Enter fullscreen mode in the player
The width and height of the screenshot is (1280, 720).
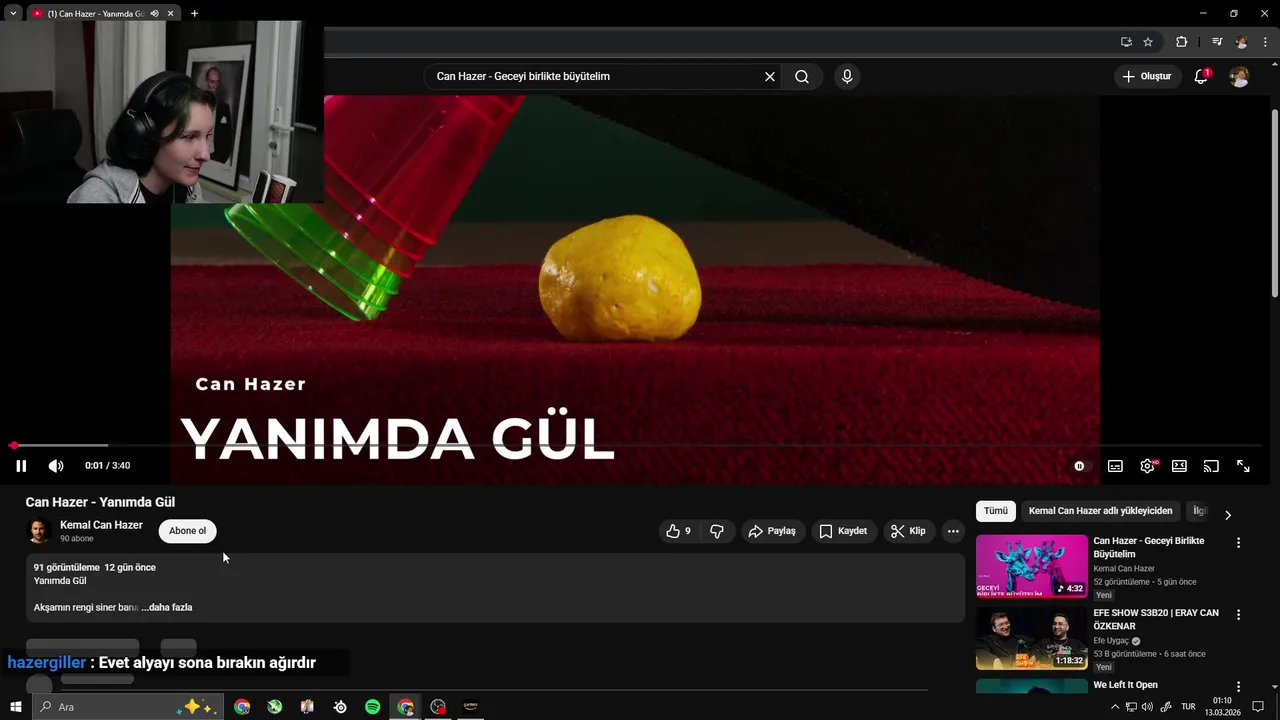[x=1243, y=466]
